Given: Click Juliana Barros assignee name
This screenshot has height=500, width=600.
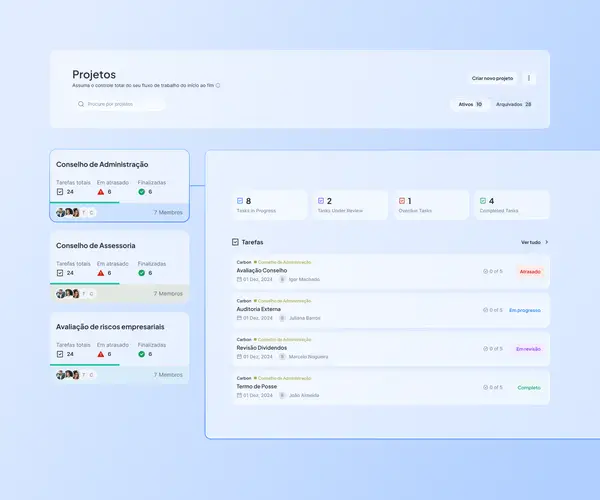Looking at the screenshot, I should (305, 318).
